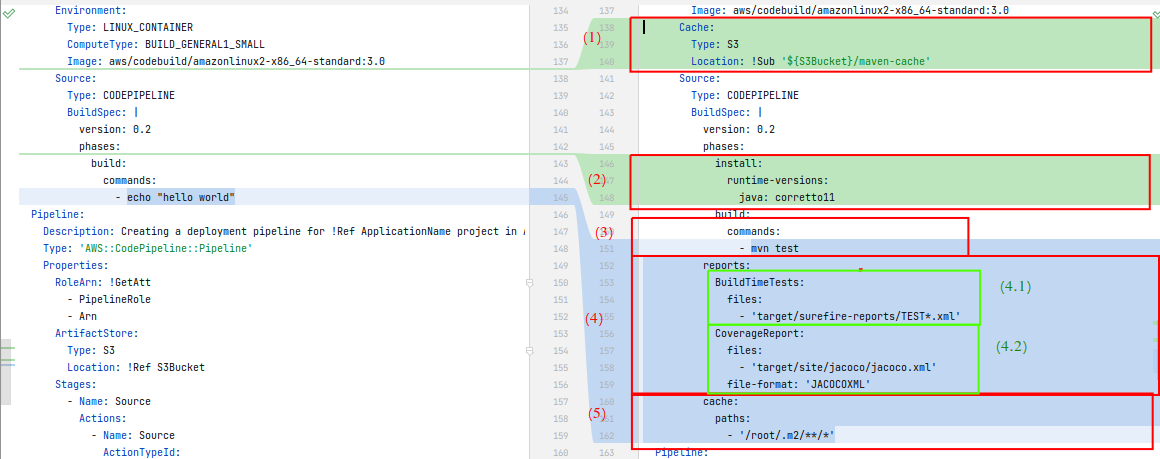The width and height of the screenshot is (1160, 459).
Task: Toggle the fold marker beside ArtifactStore Type line
Action: coord(531,351)
